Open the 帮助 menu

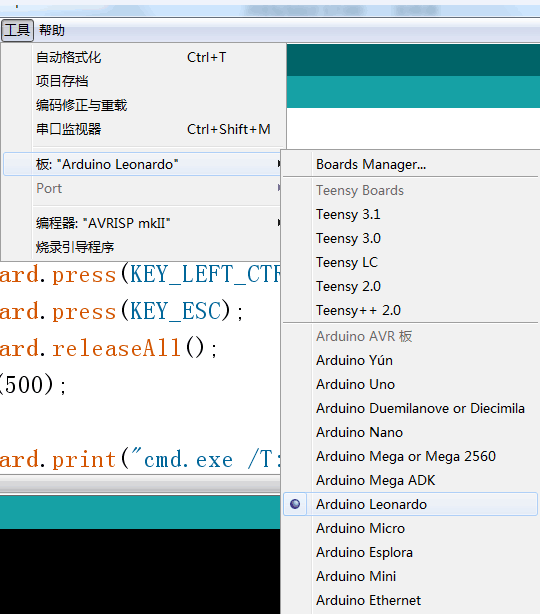coord(52,30)
